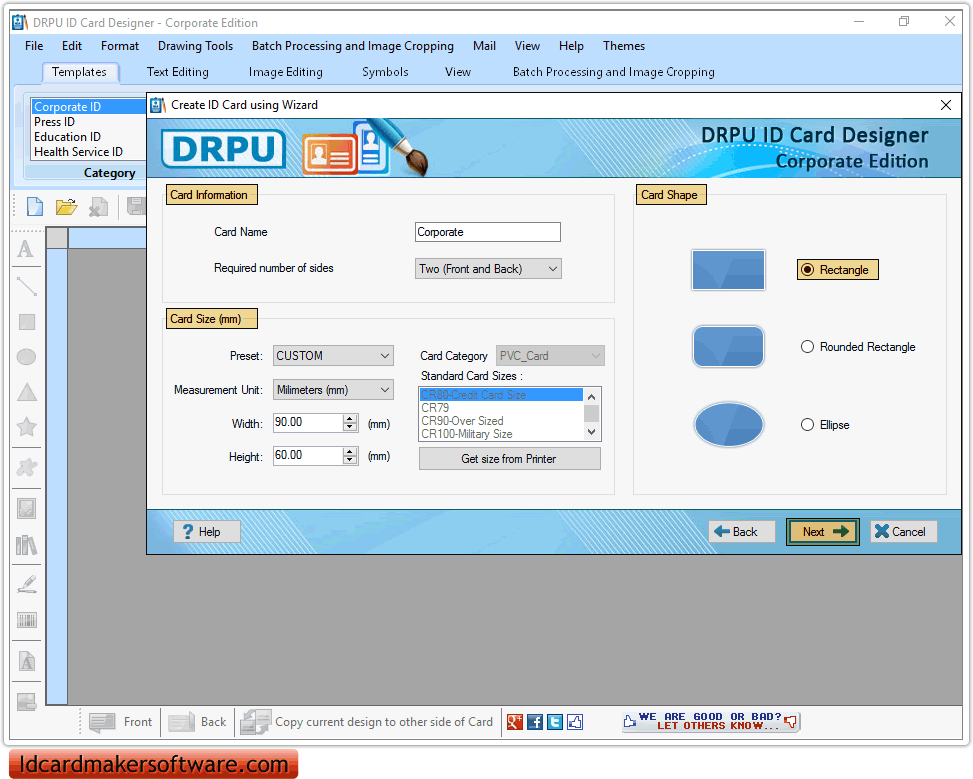Open the Measurement Unit dropdown

pyautogui.click(x=383, y=389)
